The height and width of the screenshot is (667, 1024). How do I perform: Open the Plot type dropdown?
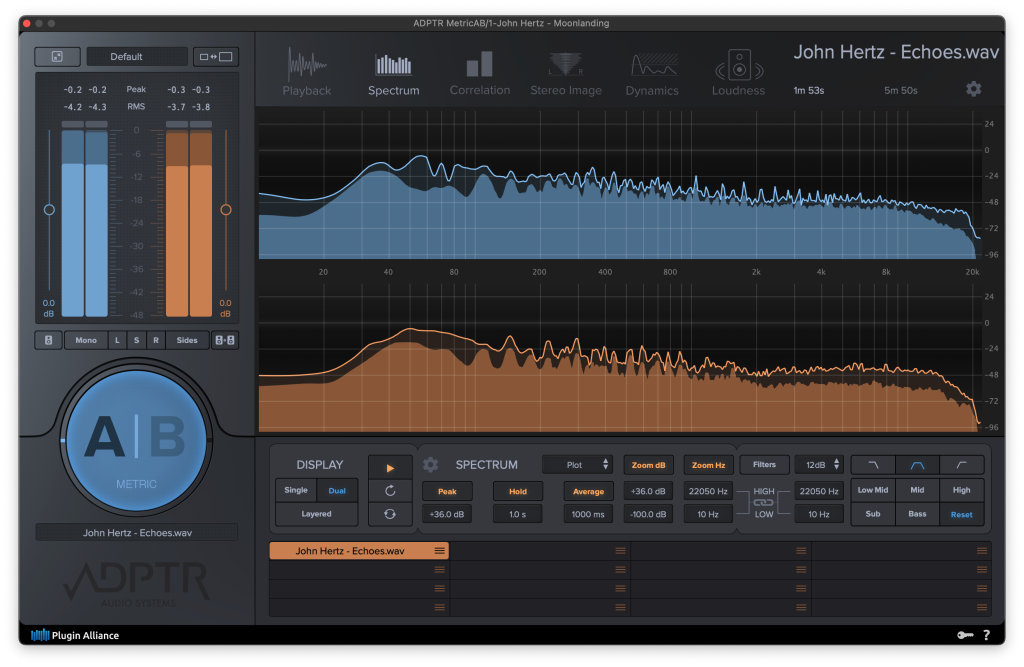coord(579,465)
